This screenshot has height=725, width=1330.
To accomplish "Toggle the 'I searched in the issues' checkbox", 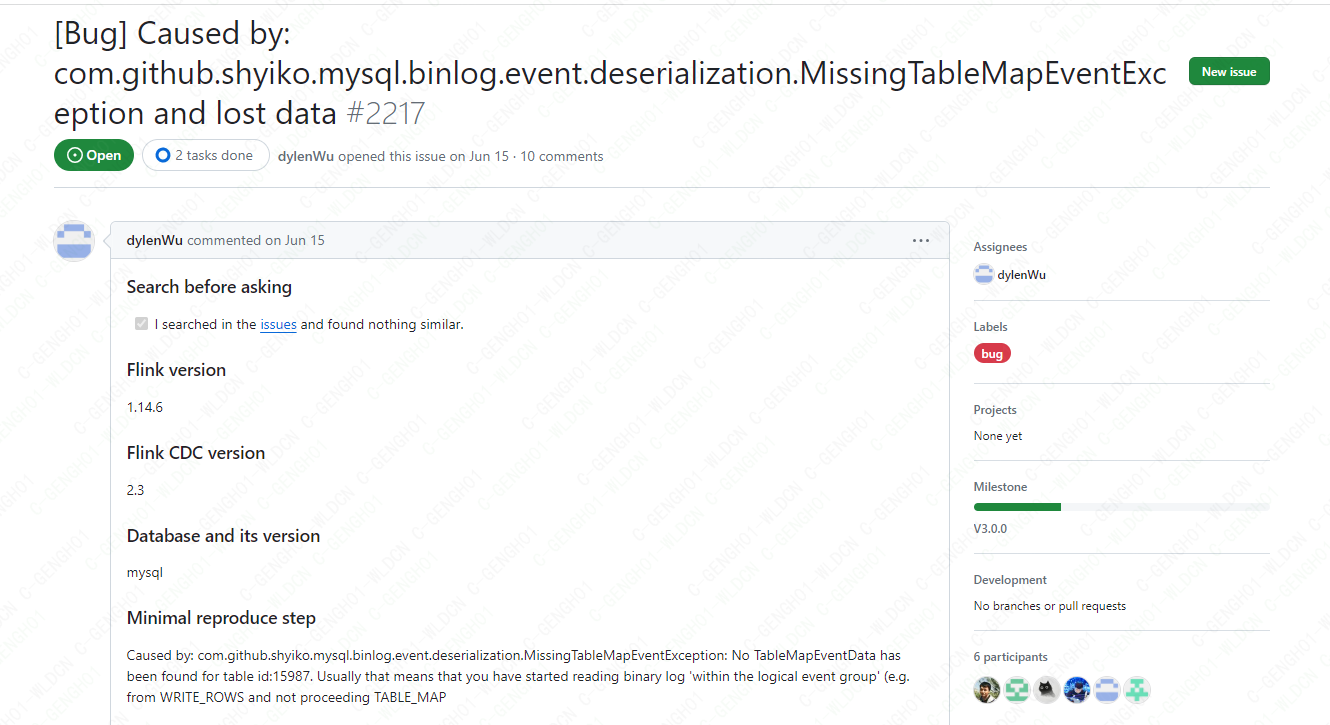I will (142, 324).
